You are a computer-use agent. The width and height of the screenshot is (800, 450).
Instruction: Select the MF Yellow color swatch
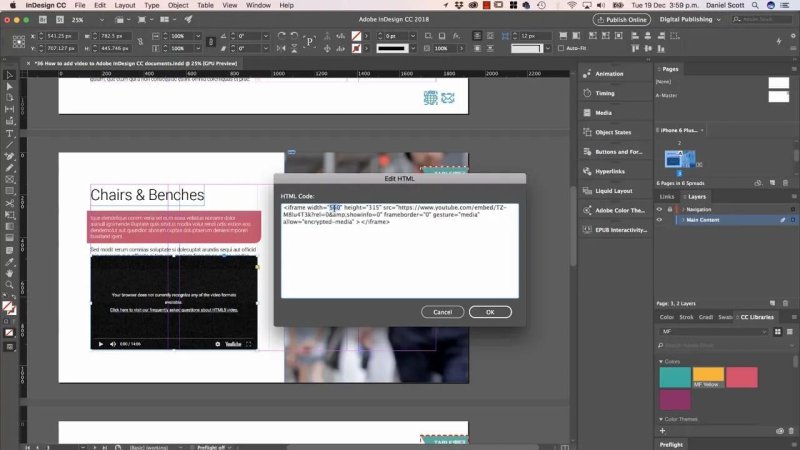[x=708, y=378]
